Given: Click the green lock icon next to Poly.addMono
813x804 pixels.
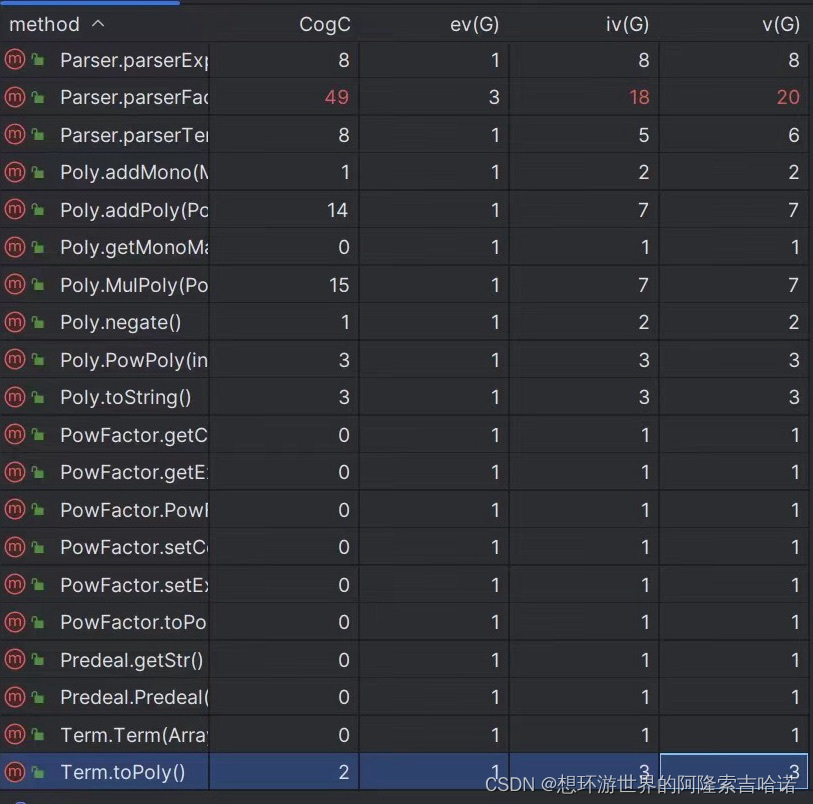Looking at the screenshot, I should click(x=38, y=172).
